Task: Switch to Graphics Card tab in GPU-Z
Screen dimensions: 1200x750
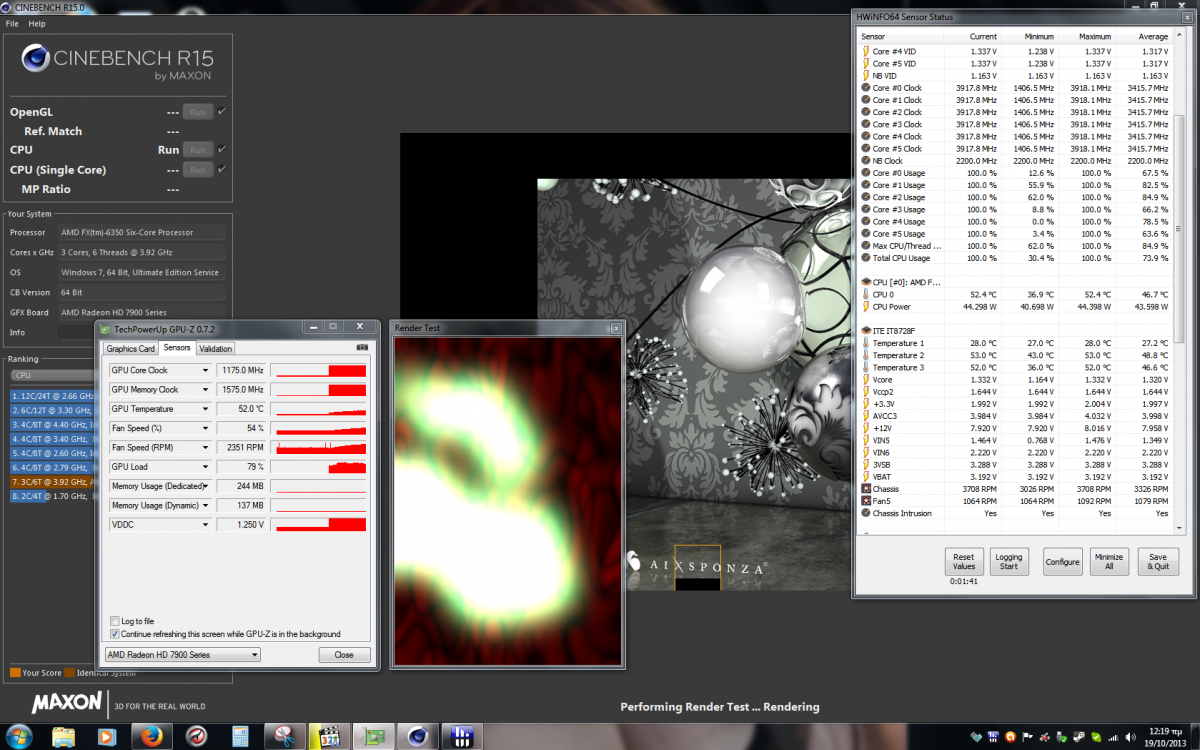Action: click(x=131, y=348)
